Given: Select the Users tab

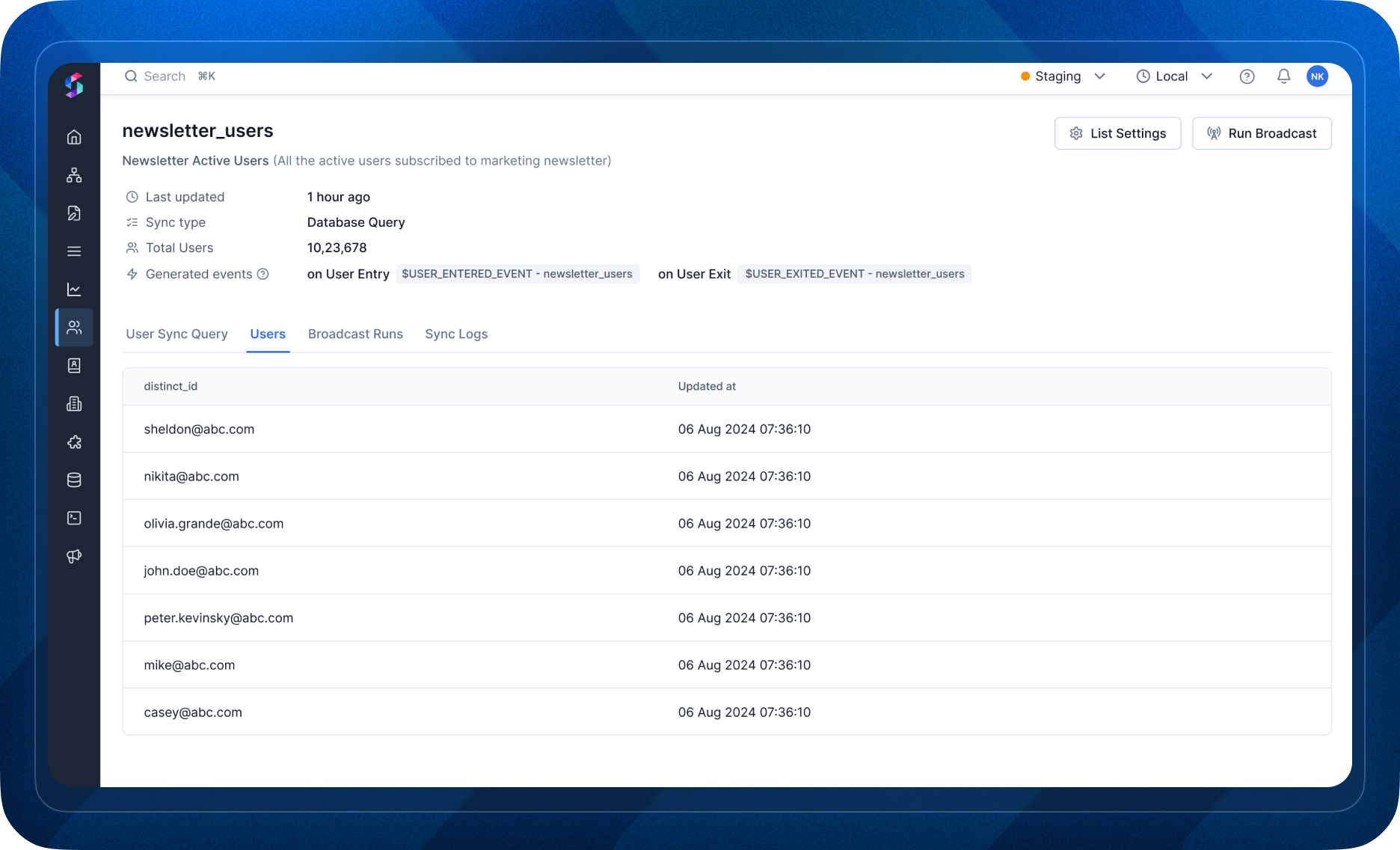Looking at the screenshot, I should pyautogui.click(x=268, y=334).
